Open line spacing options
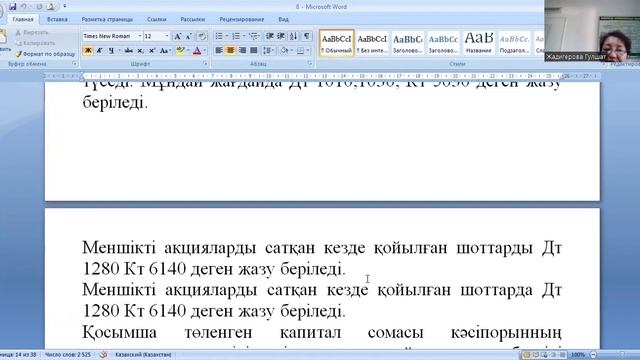Viewport: 640px width, 360px height. [268, 51]
